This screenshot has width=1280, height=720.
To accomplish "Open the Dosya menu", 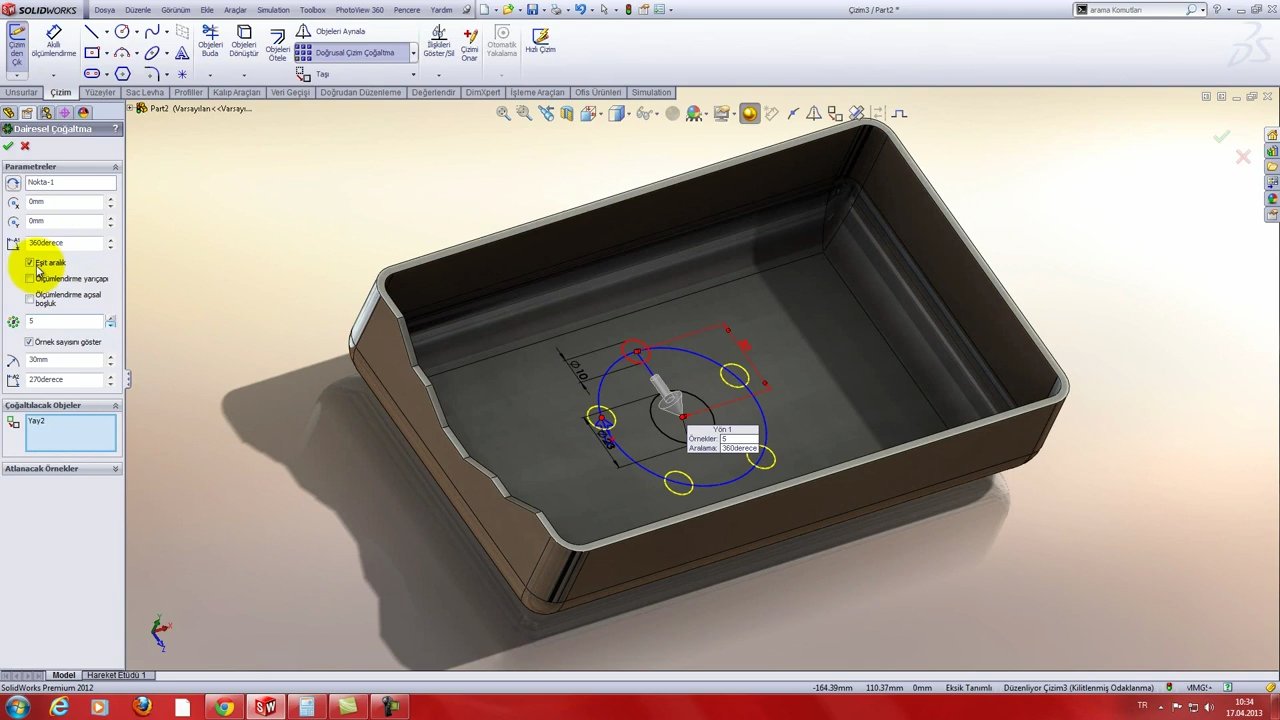I will [x=105, y=10].
